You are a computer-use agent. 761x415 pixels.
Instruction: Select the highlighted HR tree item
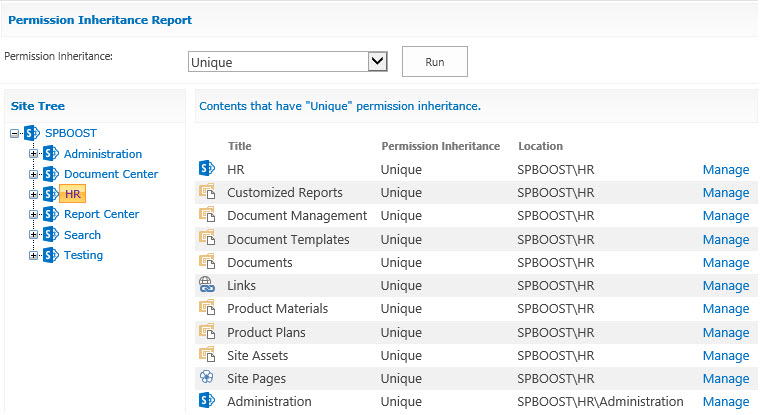[x=73, y=194]
